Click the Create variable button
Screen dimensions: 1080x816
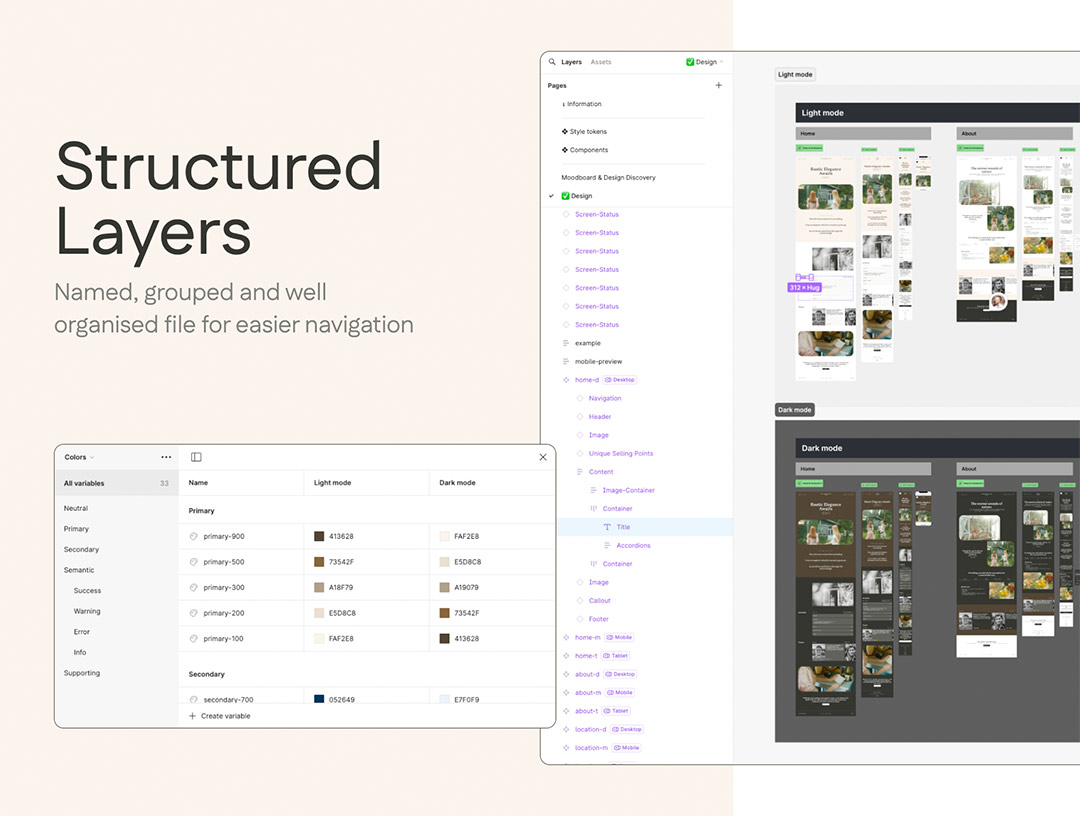tap(220, 716)
